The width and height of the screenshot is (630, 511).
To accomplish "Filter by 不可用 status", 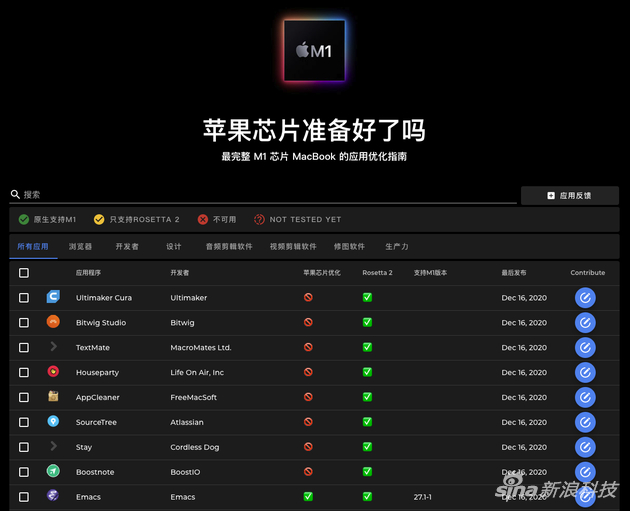I will [x=217, y=219].
